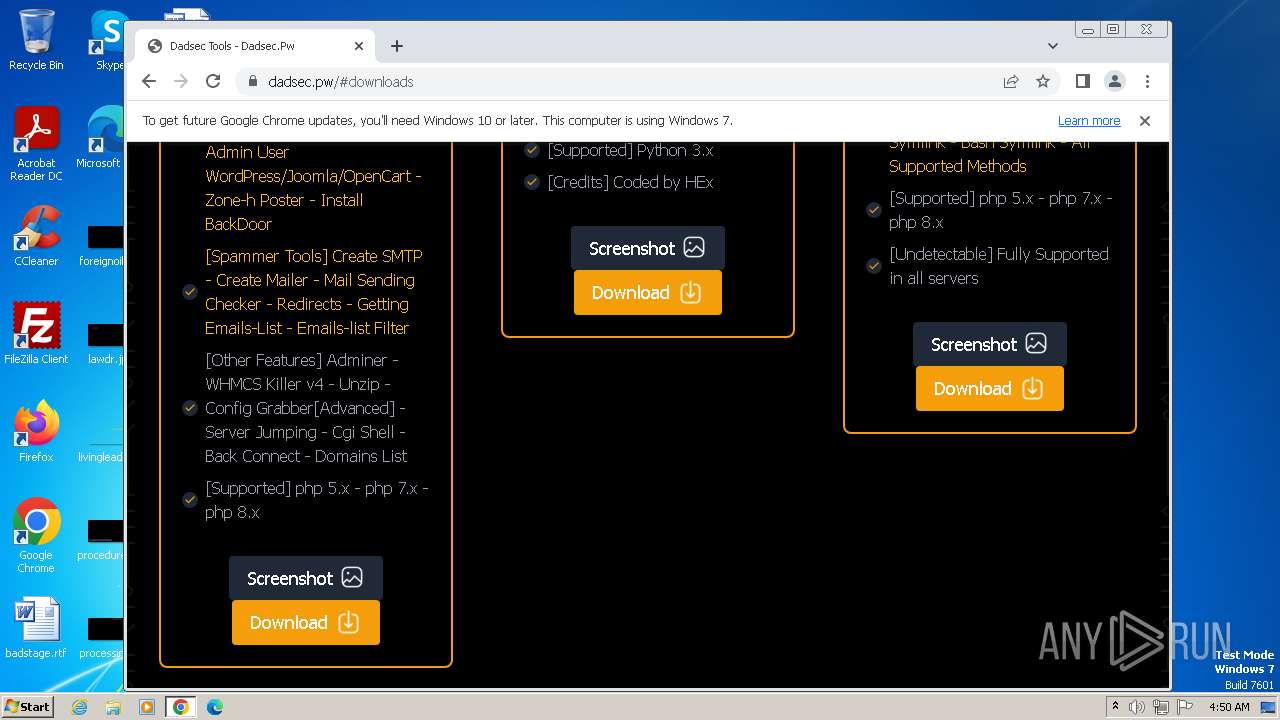The image size is (1280, 720).
Task: Go back to the previous page
Action: (149, 81)
